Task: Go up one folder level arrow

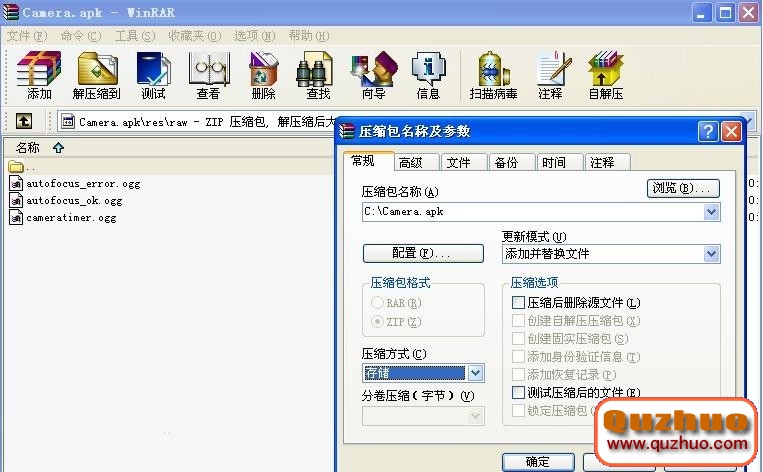Action: tap(24, 121)
